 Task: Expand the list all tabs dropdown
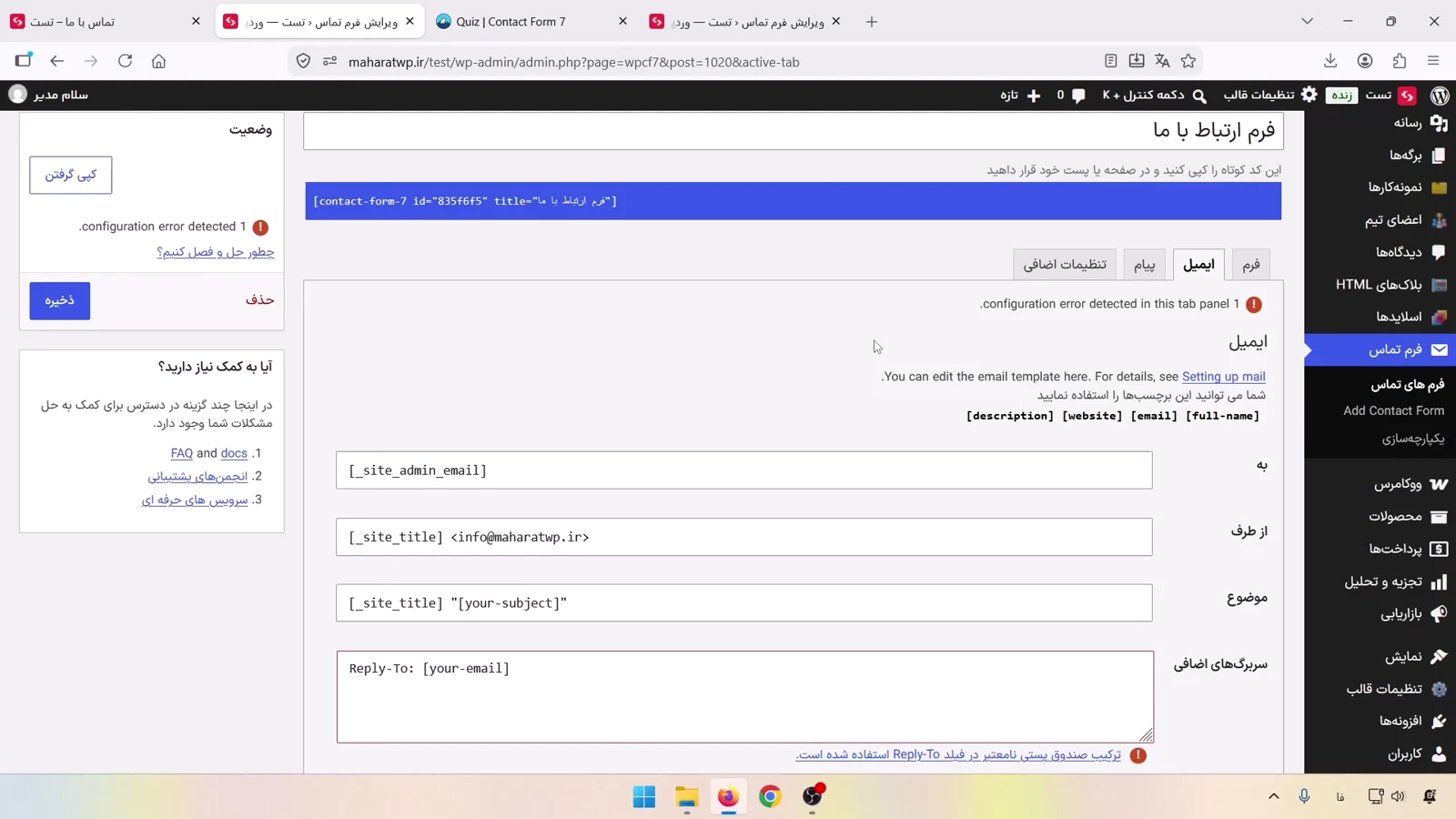click(x=1307, y=21)
